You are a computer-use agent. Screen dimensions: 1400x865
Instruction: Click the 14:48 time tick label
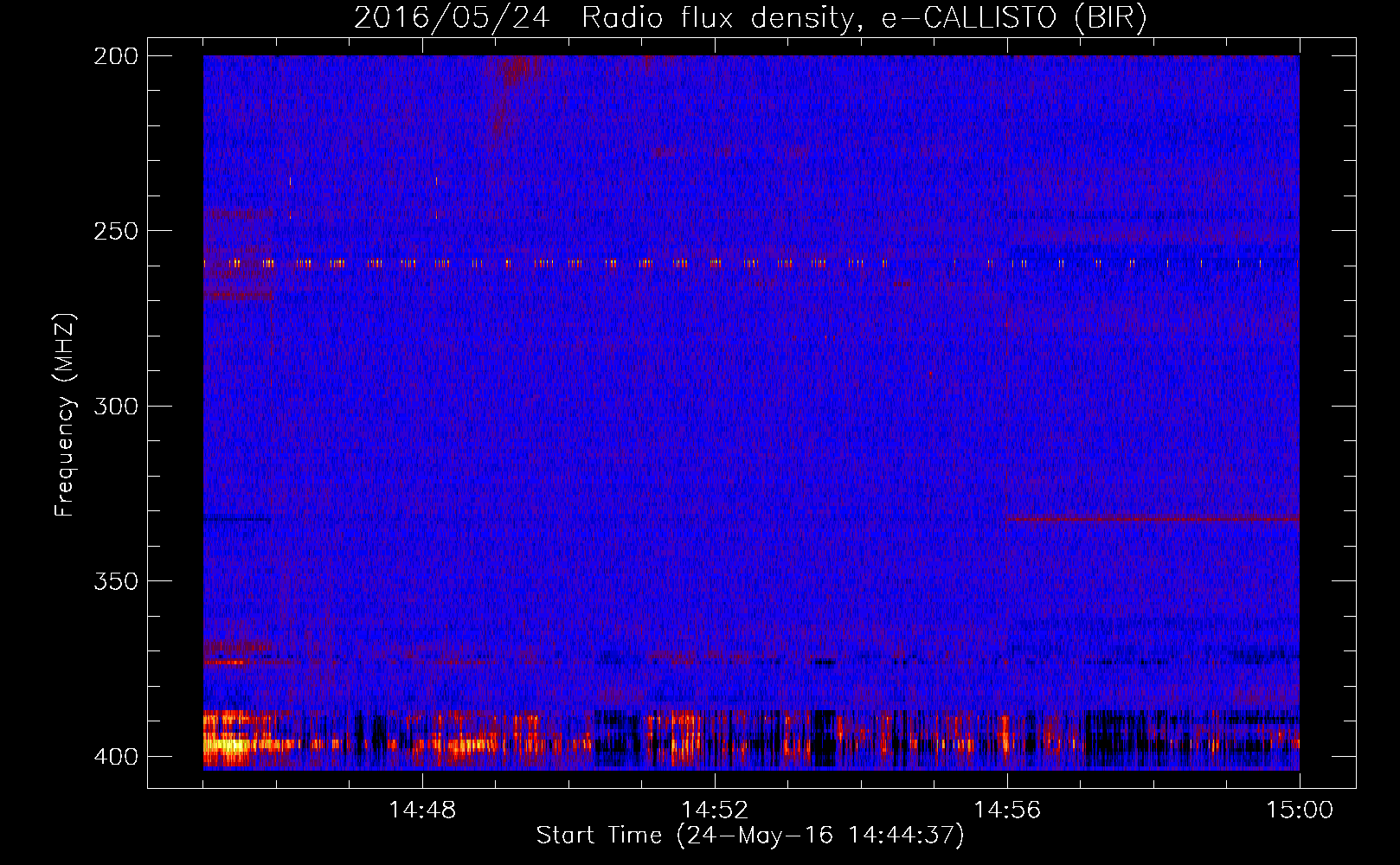(422, 810)
